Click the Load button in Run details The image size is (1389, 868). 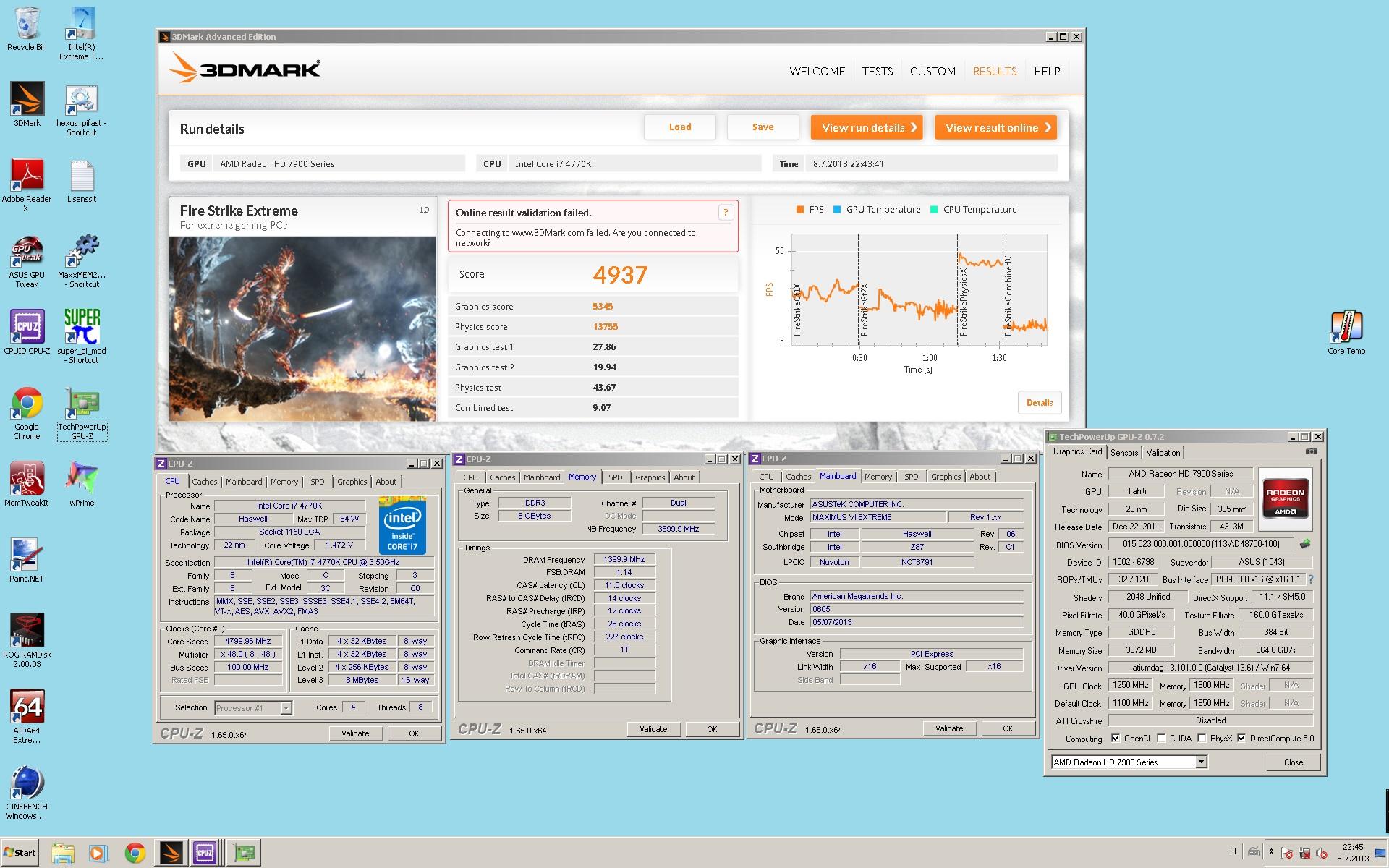(x=680, y=127)
